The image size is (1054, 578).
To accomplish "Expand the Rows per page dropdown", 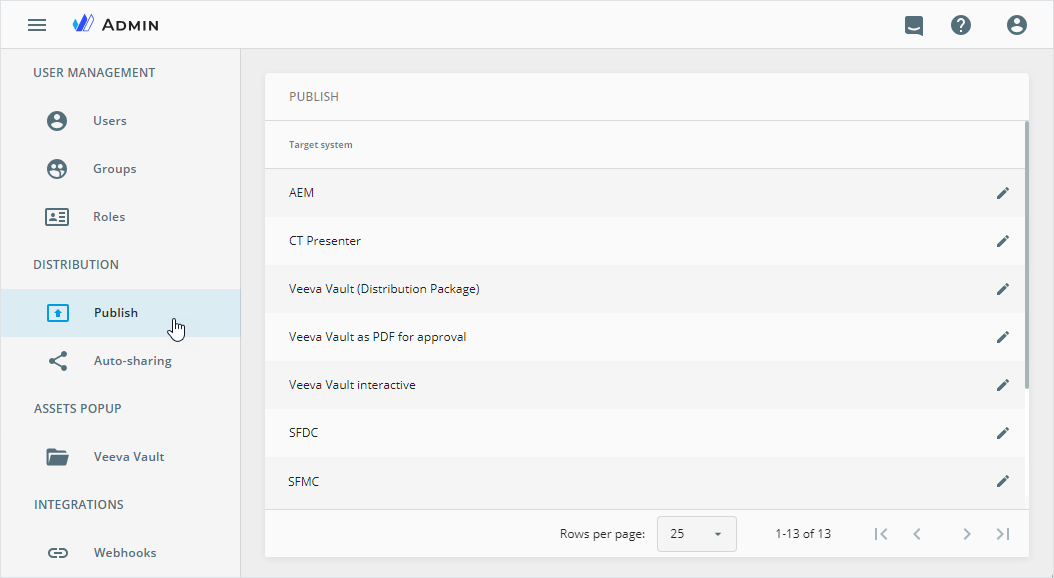I will pyautogui.click(x=696, y=534).
